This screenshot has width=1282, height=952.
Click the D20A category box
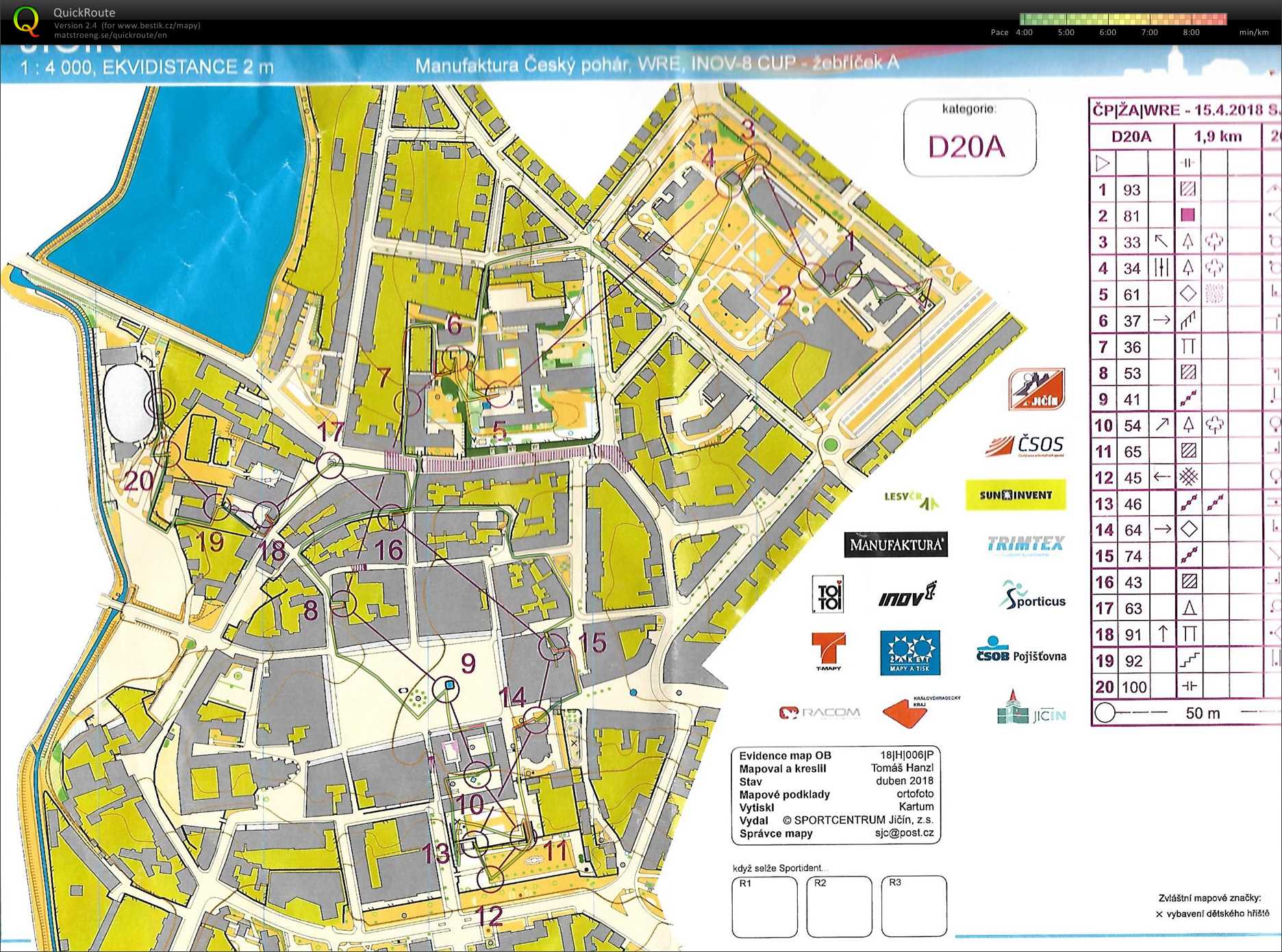point(969,138)
